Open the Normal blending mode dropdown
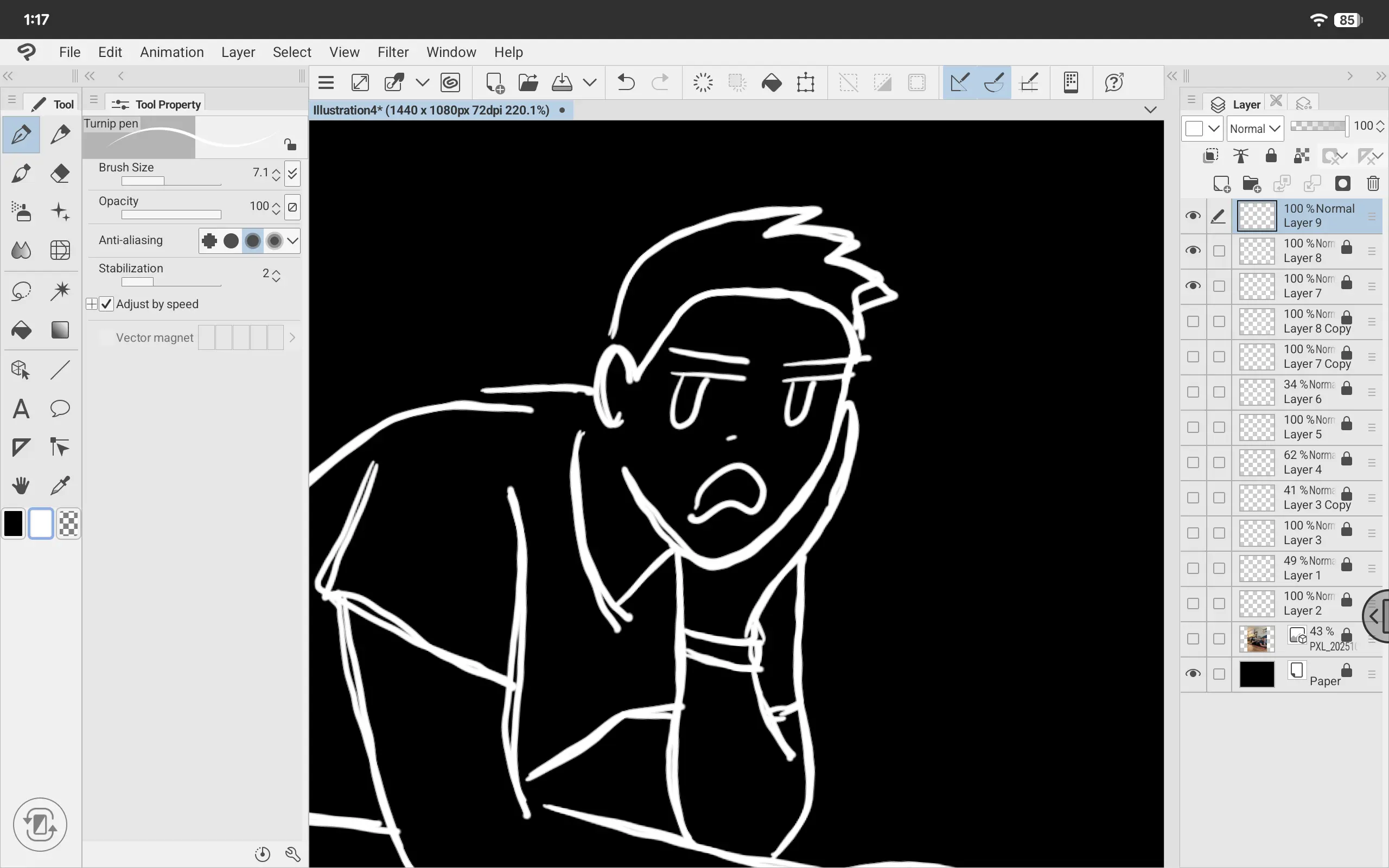The width and height of the screenshot is (1389, 868). pyautogui.click(x=1254, y=129)
